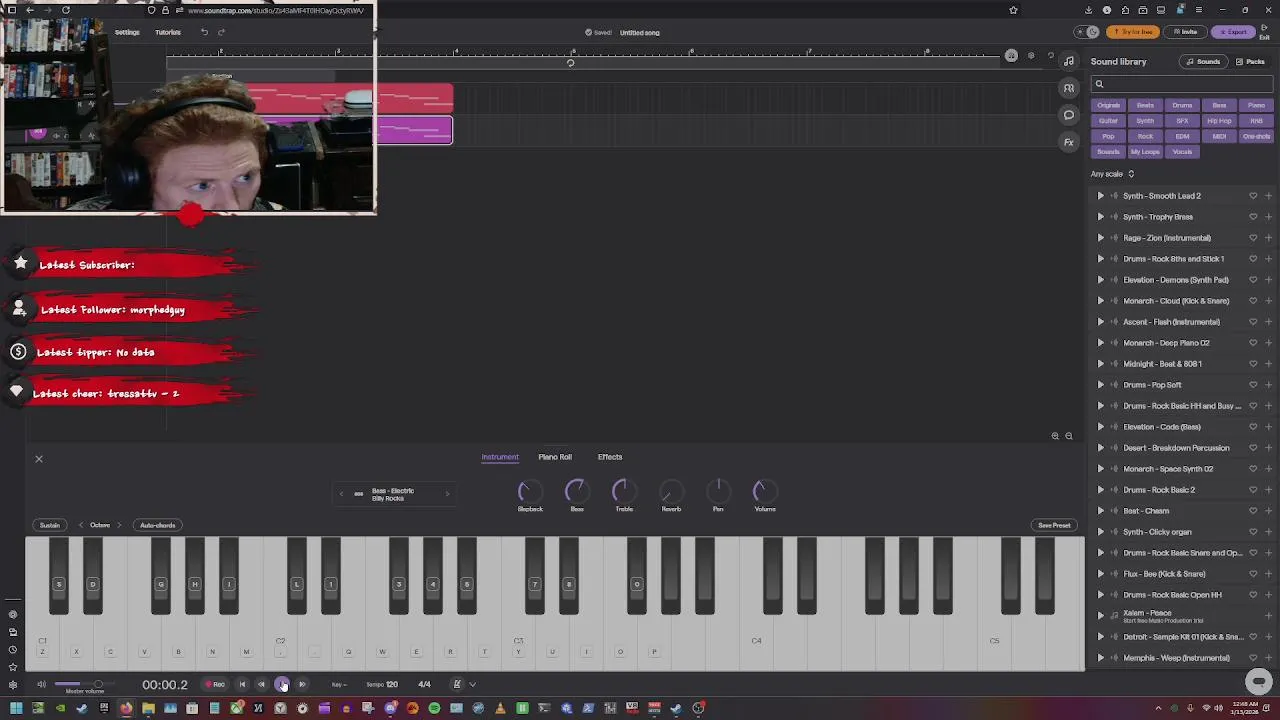Switch to the Effects tab
Image resolution: width=1280 pixels, height=720 pixels.
click(x=610, y=457)
